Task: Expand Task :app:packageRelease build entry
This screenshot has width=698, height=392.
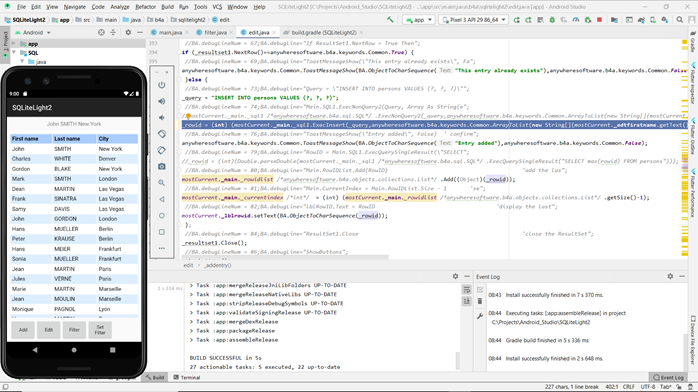Action: pos(192,331)
